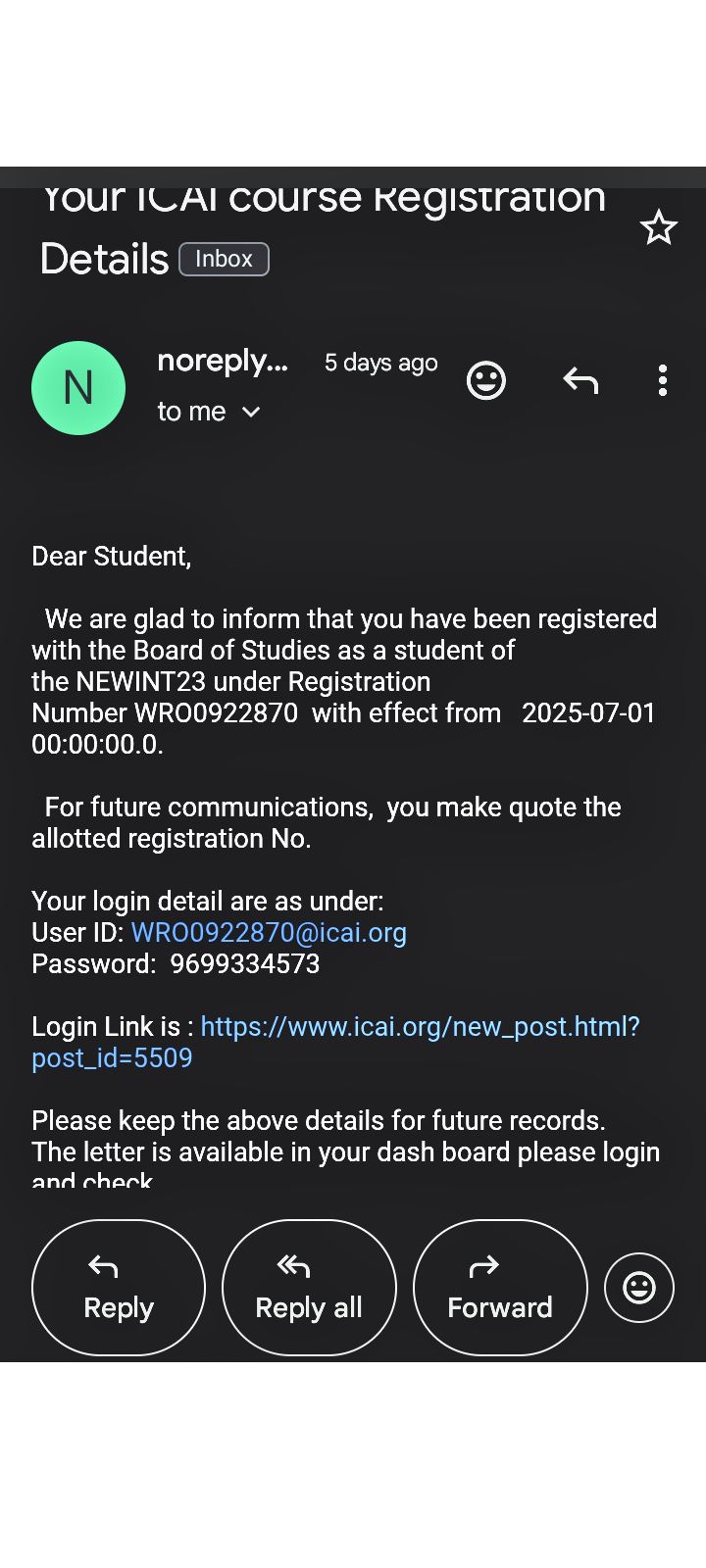Open the green N sender avatar
Image resolution: width=706 pixels, height=1568 pixels.
click(78, 388)
